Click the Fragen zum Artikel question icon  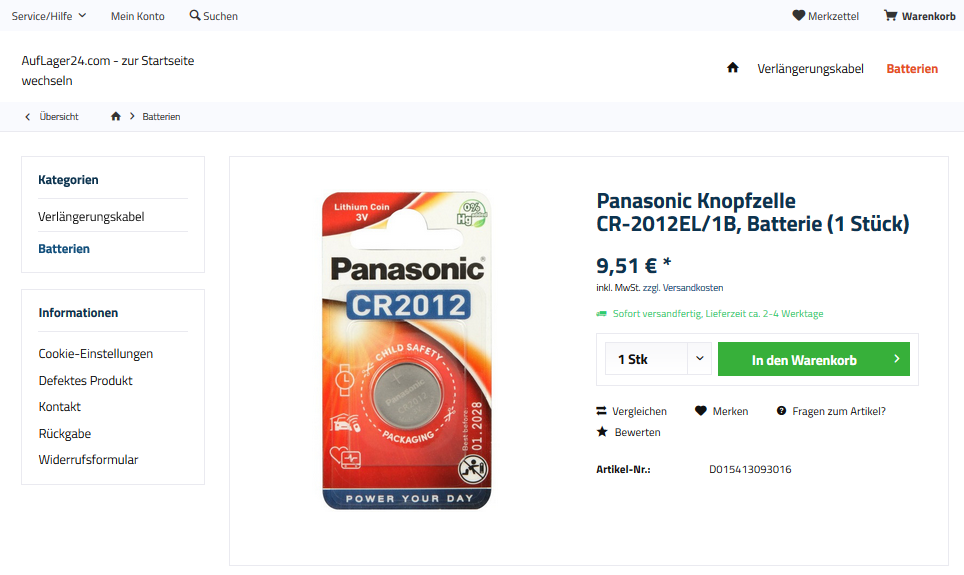781,411
